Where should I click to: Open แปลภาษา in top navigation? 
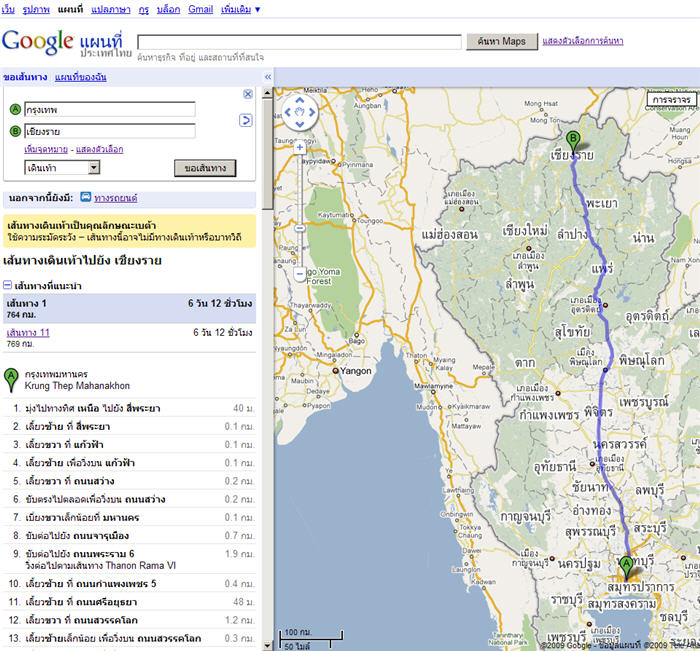tap(111, 9)
